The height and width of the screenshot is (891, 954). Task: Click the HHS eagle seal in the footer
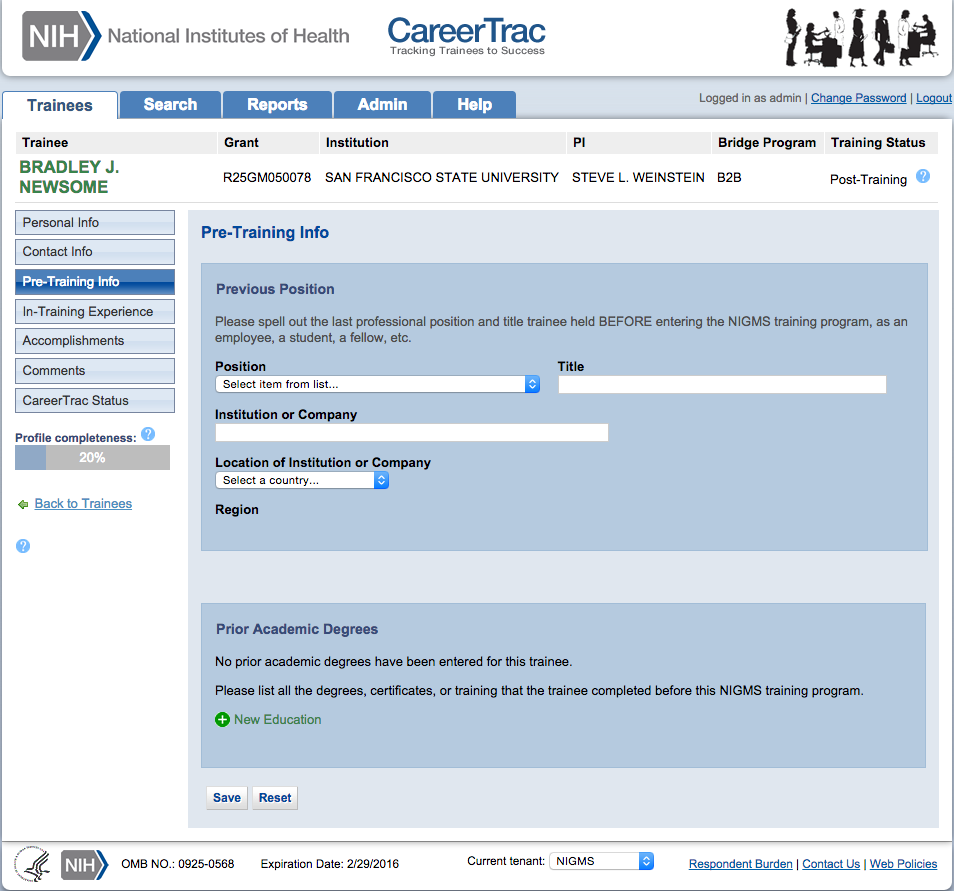33,864
